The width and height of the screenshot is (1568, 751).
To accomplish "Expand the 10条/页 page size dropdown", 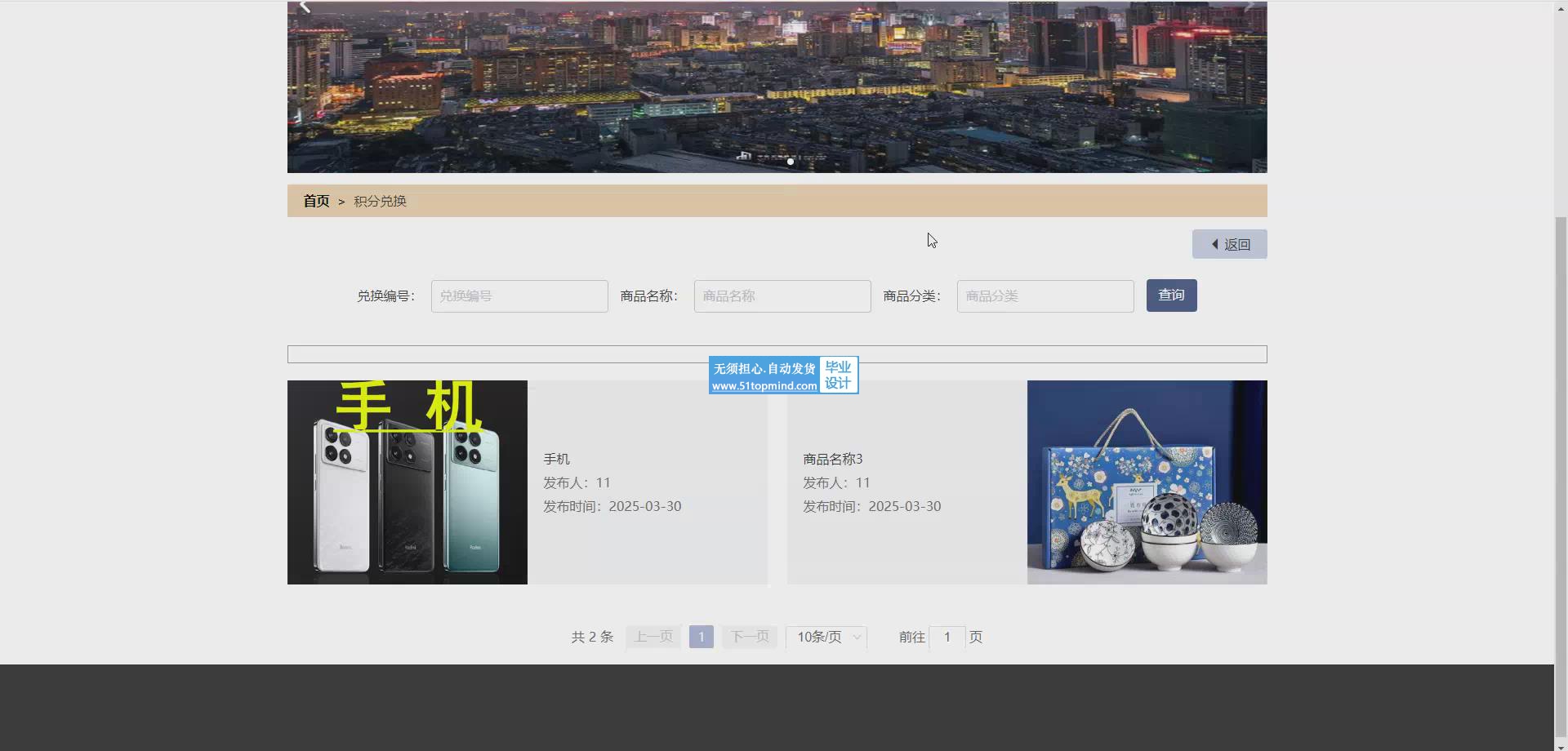I will pos(826,637).
